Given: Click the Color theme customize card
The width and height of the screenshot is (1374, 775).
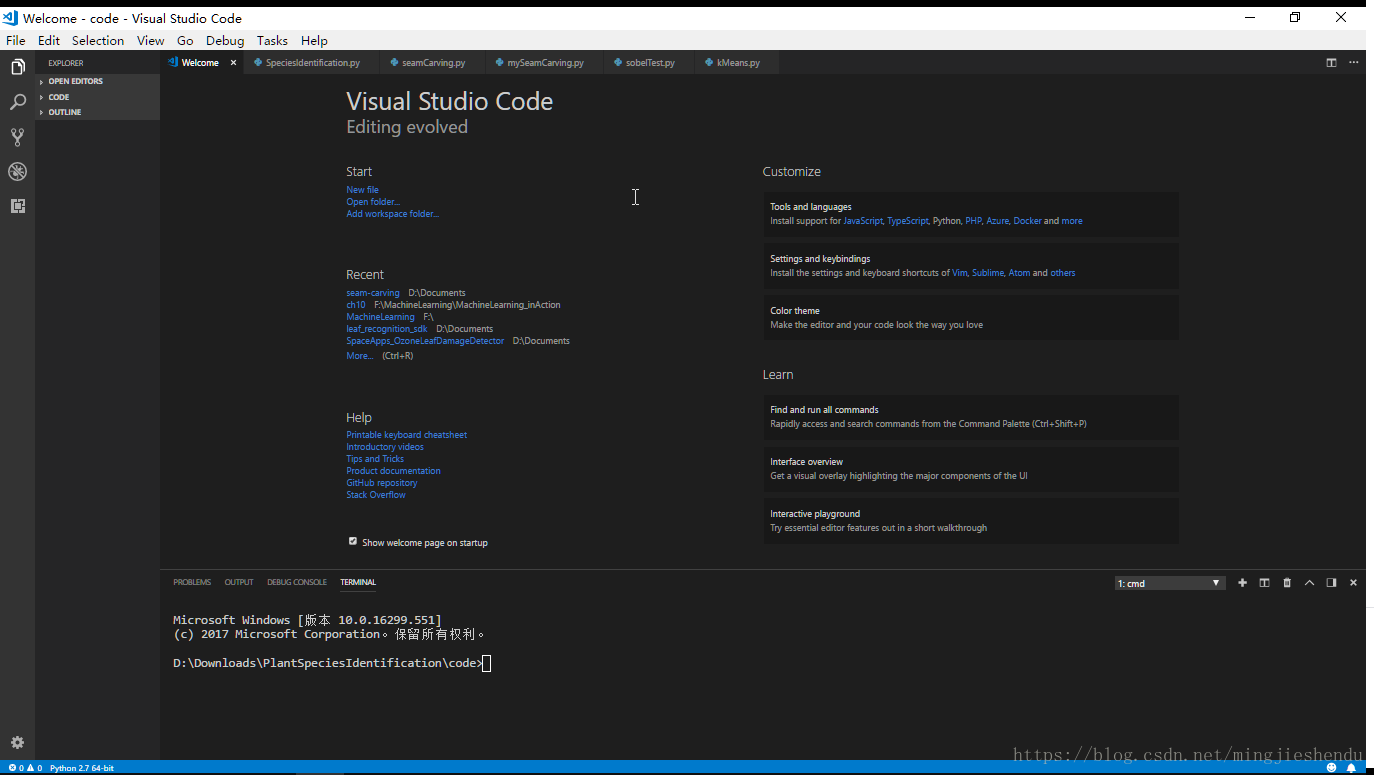Looking at the screenshot, I should (970, 318).
